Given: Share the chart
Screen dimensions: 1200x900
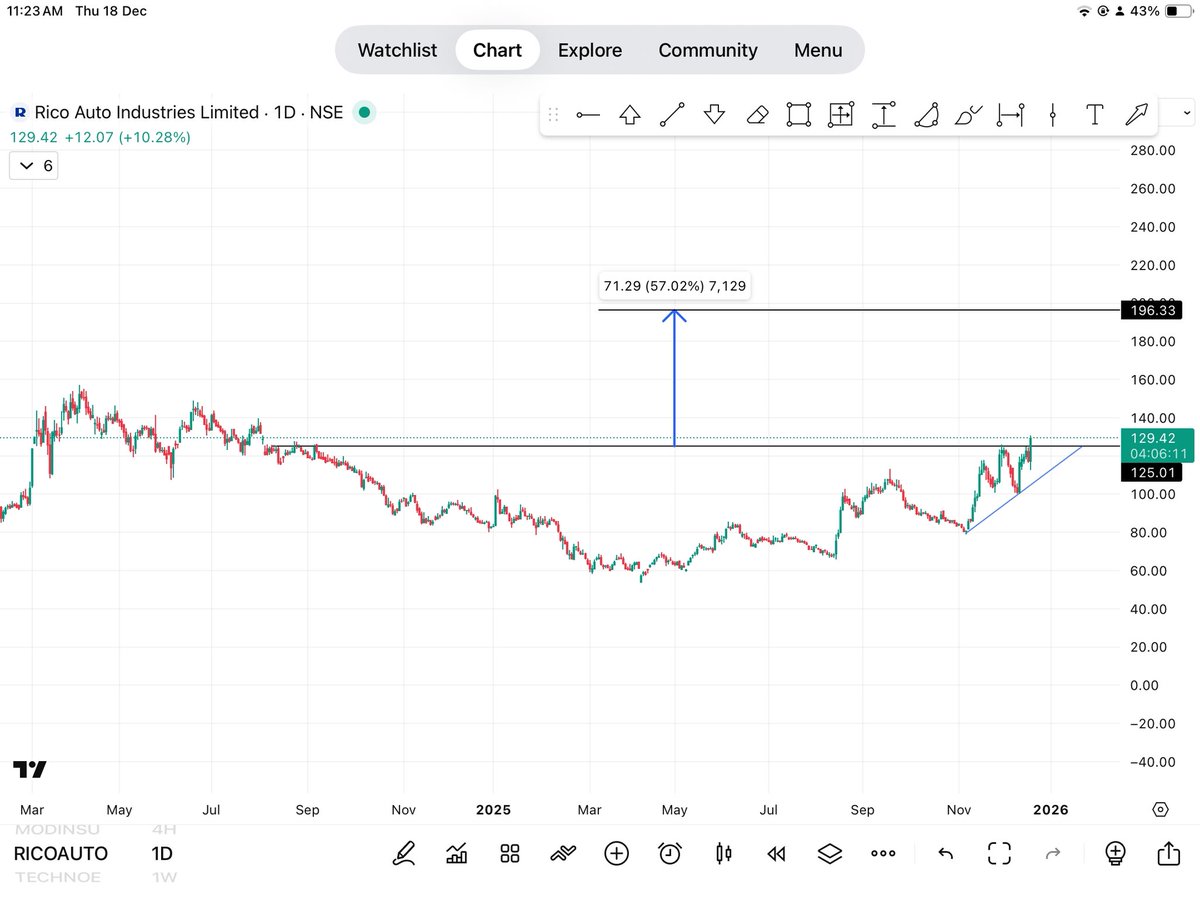Looking at the screenshot, I should [x=1169, y=852].
